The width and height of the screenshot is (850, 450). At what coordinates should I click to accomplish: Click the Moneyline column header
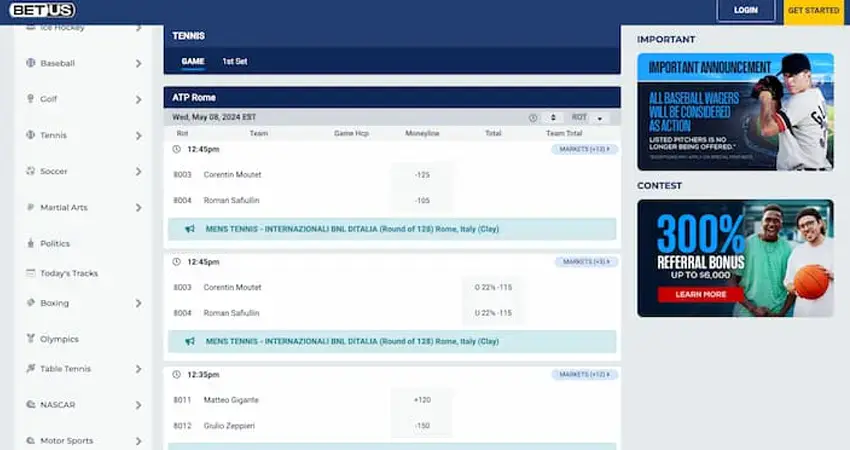(422, 133)
